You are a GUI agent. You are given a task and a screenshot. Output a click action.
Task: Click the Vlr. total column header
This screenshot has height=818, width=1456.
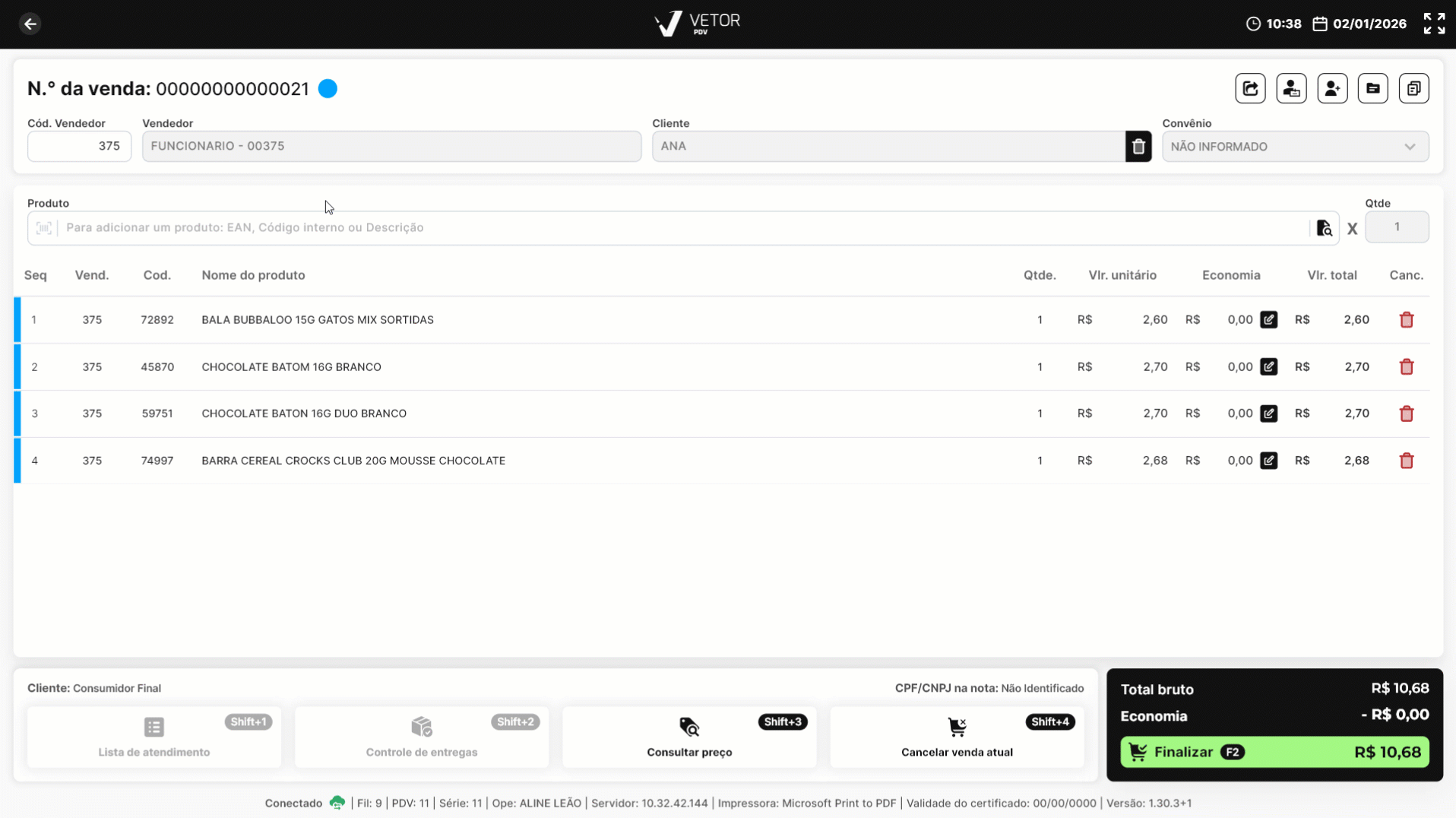pos(1331,275)
